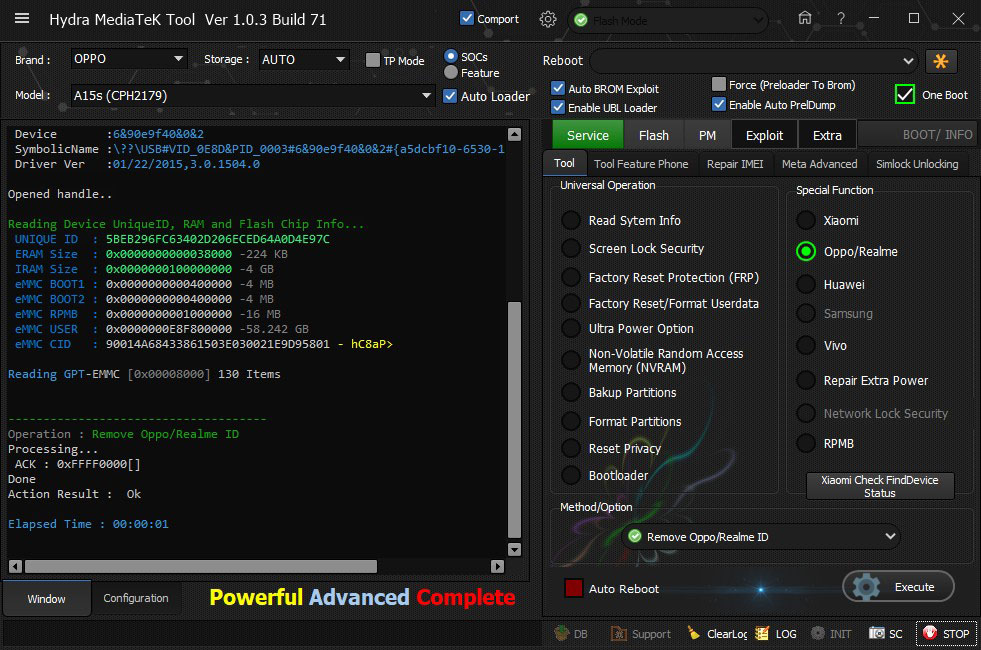This screenshot has height=650, width=981.
Task: Select Read Sytem Info option
Action: pyautogui.click(x=571, y=220)
